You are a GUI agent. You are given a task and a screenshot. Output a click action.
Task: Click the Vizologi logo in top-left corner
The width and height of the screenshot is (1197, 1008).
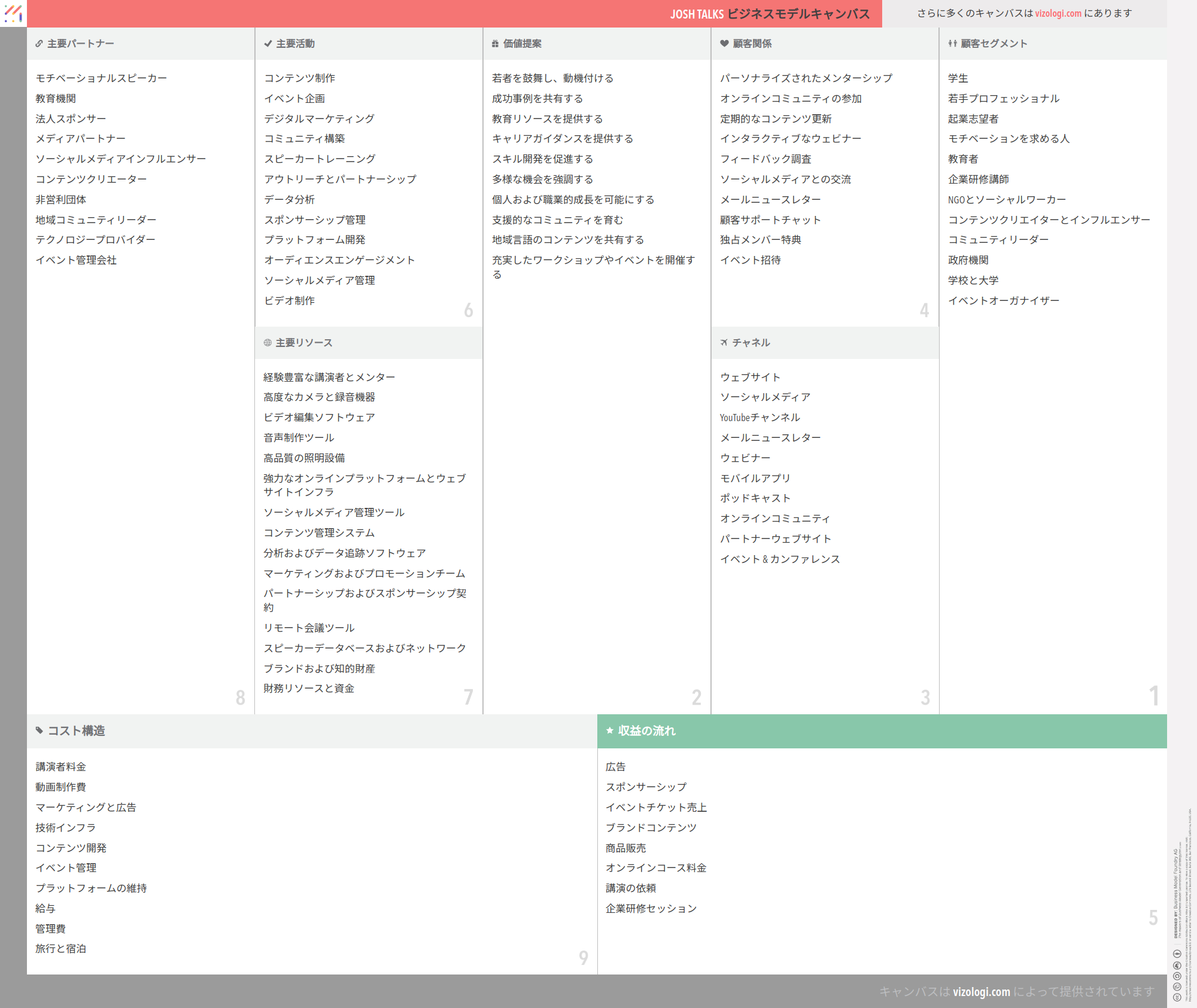13,13
